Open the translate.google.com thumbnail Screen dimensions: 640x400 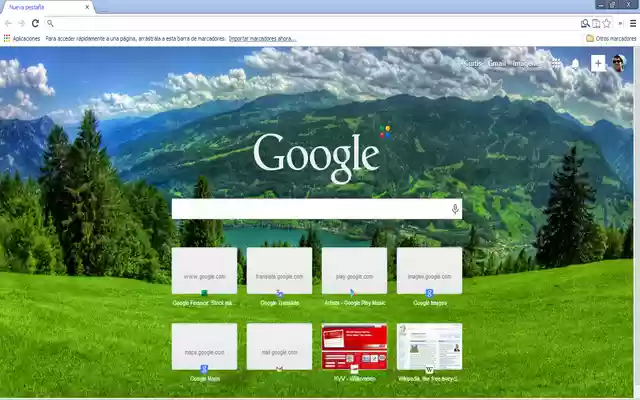(x=280, y=271)
